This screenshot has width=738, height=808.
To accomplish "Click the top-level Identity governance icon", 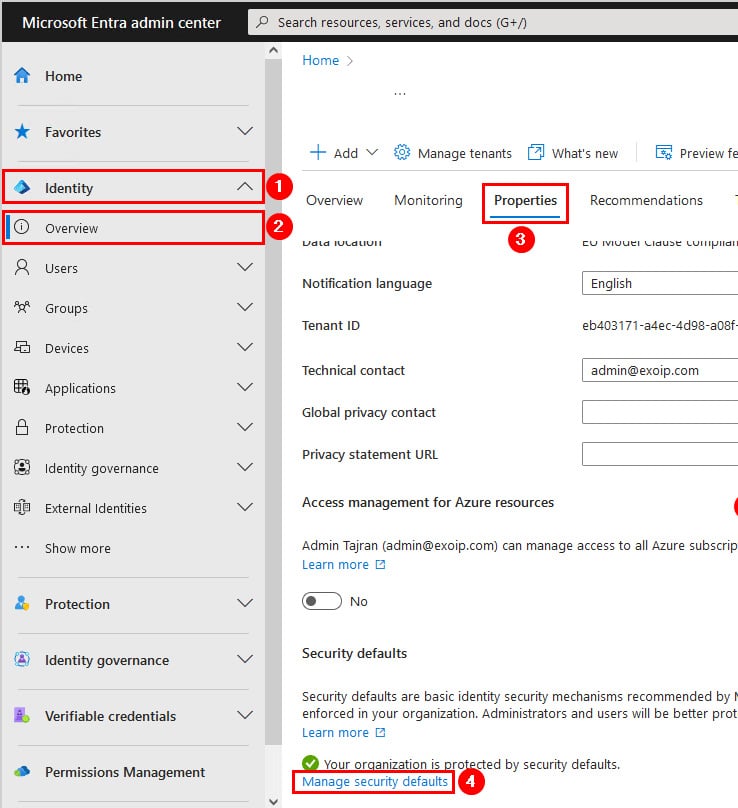I will pos(22,659).
